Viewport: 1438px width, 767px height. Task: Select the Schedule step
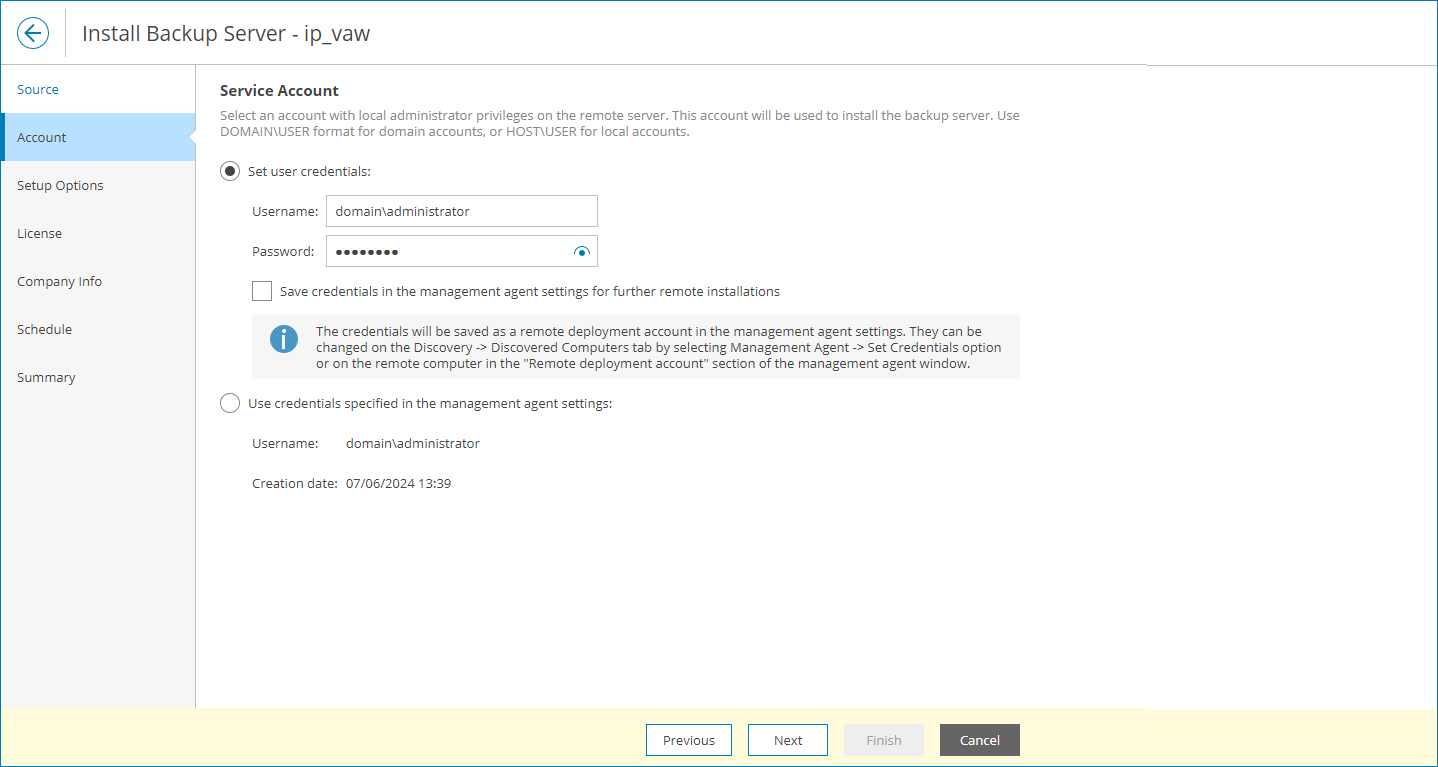(44, 328)
